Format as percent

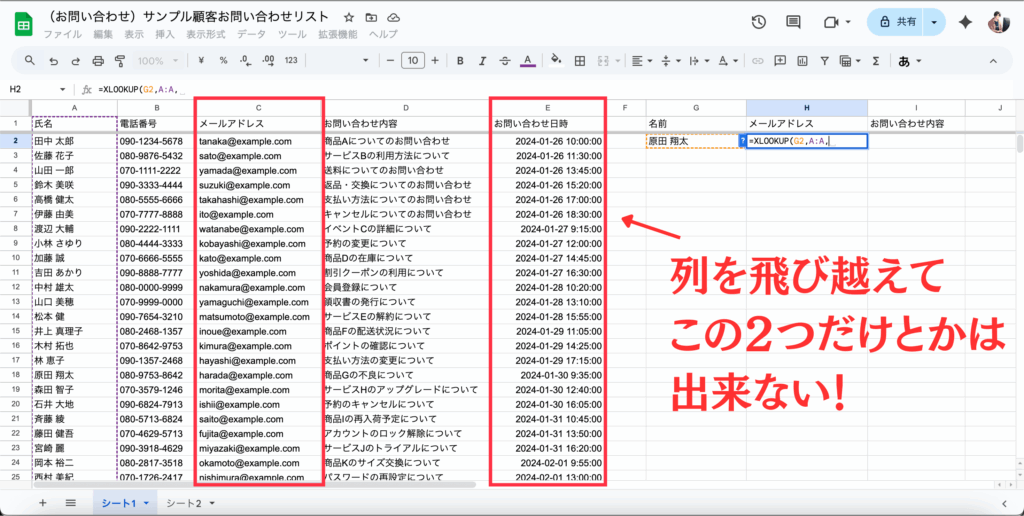tap(223, 61)
